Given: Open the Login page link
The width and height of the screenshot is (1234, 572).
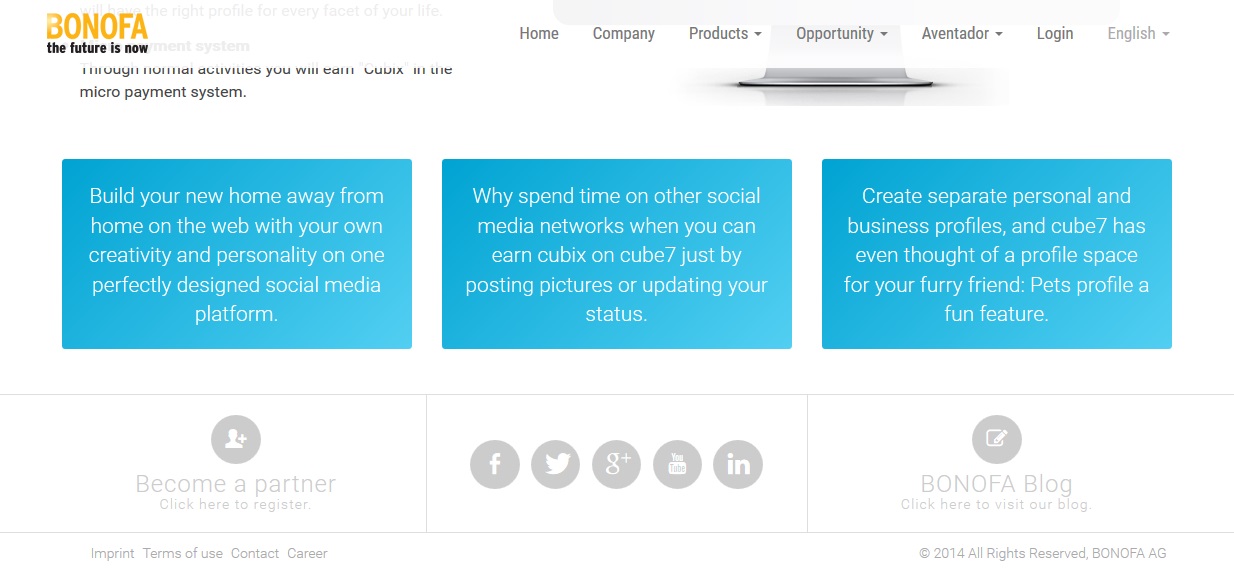Looking at the screenshot, I should [x=1055, y=33].
